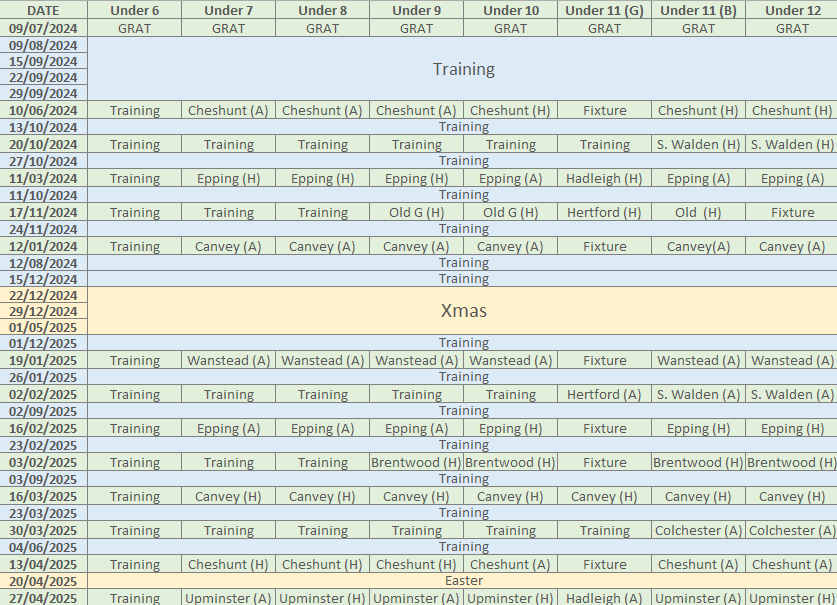Image resolution: width=837 pixels, height=605 pixels.
Task: Select Cheshunt (A) under Under 8
Action: pos(323,110)
